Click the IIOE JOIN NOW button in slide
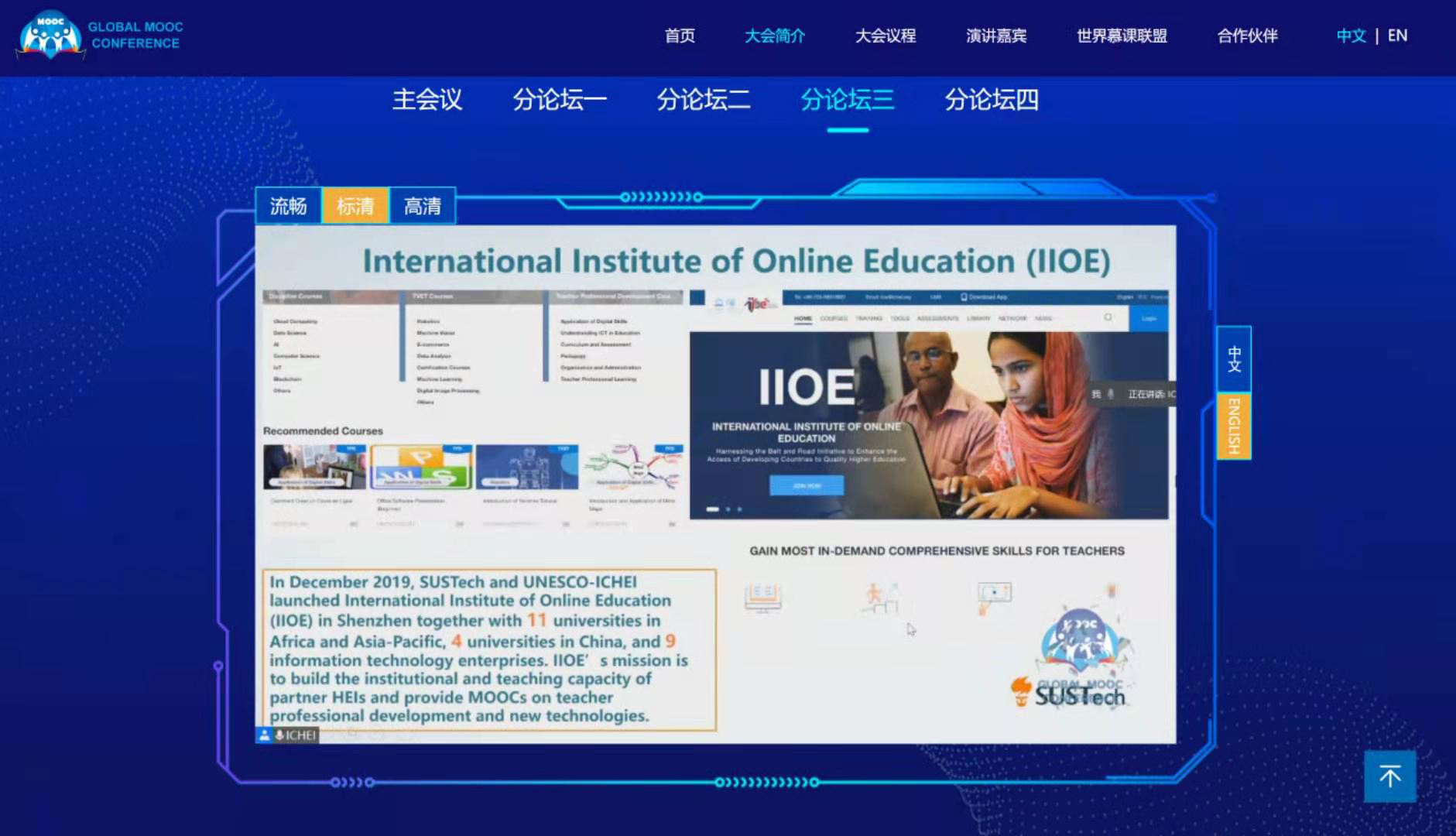The width and height of the screenshot is (1456, 836). pyautogui.click(x=807, y=485)
